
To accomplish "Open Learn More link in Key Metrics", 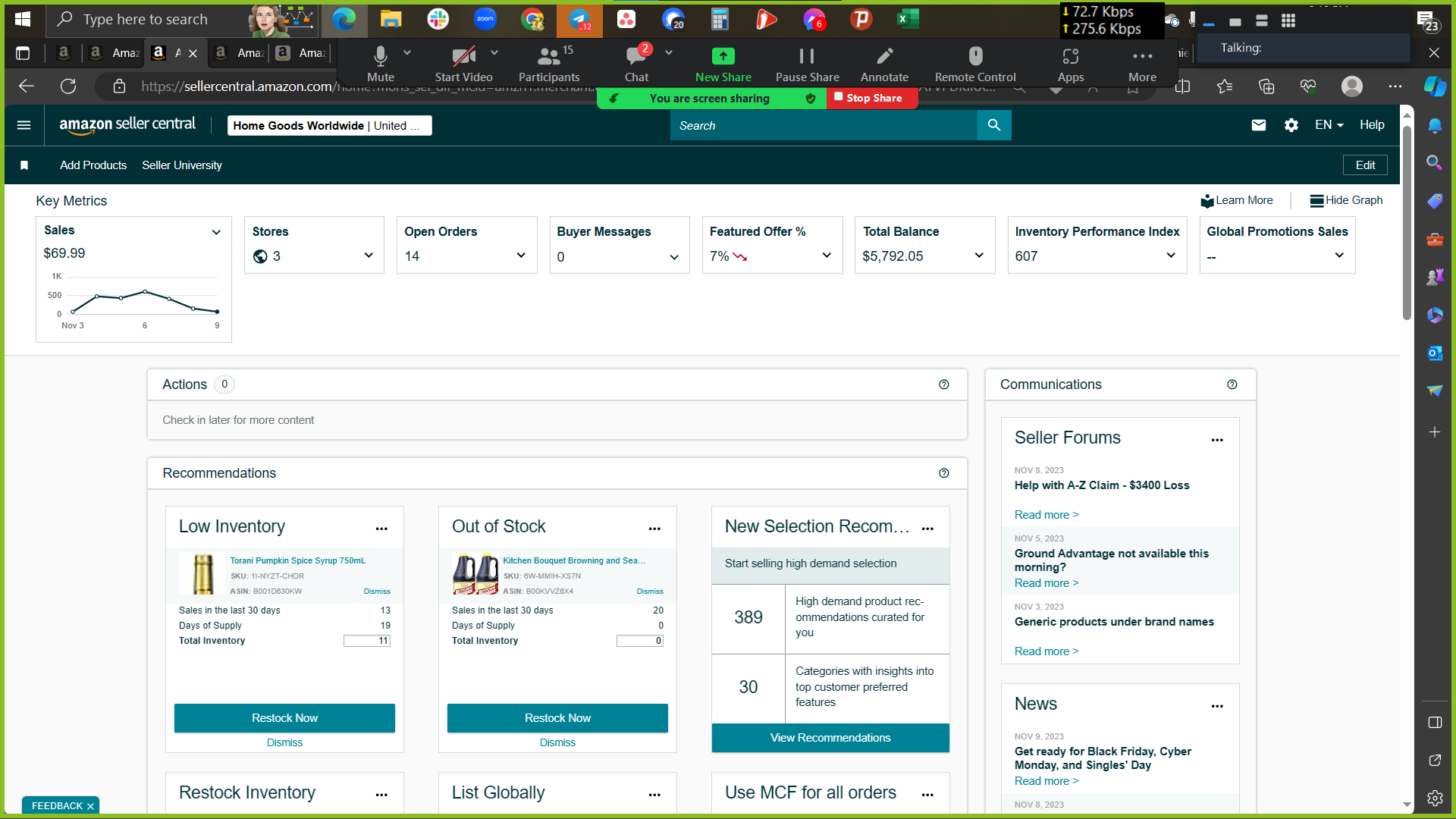I will (1237, 200).
